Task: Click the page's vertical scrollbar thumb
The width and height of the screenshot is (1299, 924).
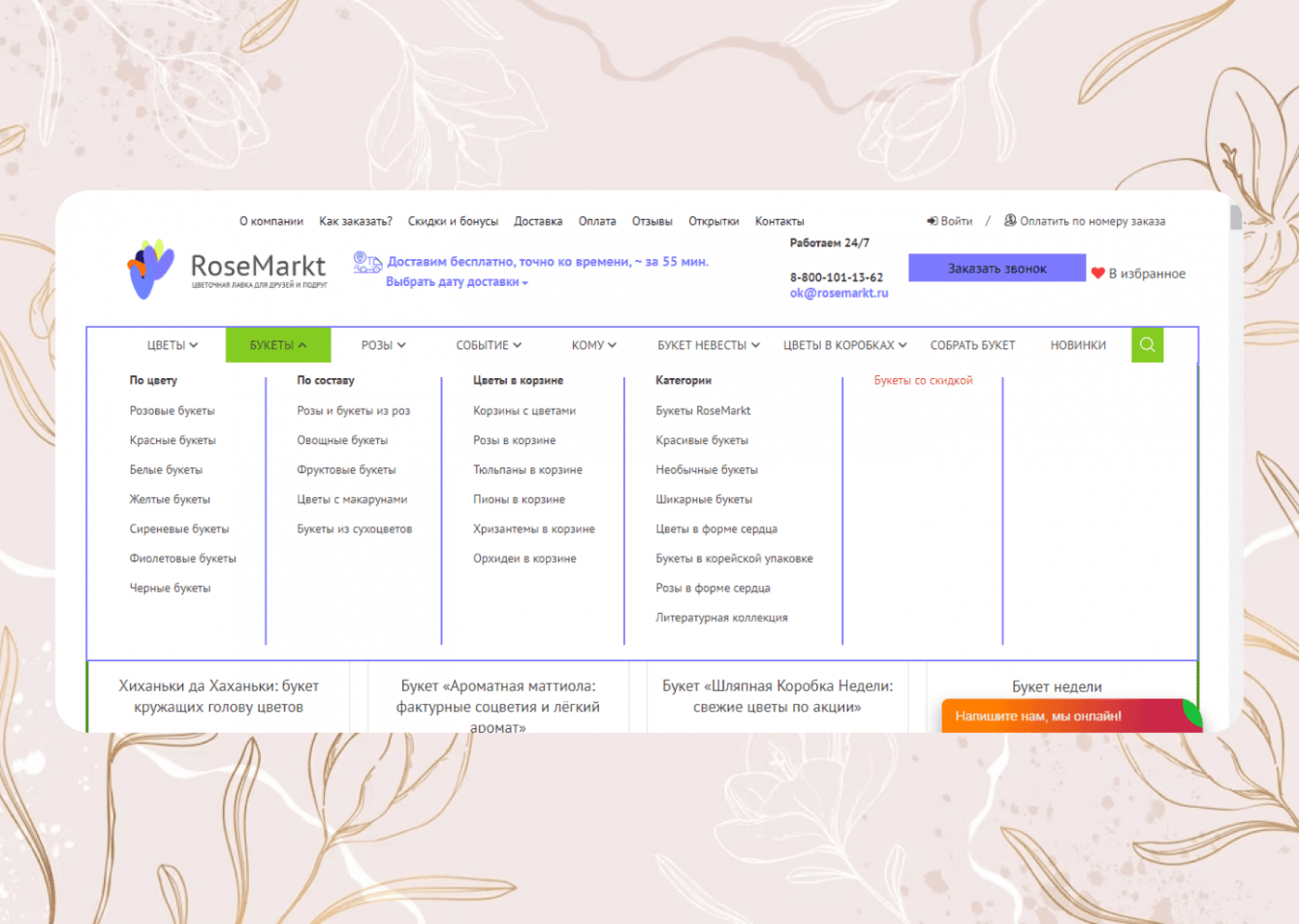Action: point(1236,218)
